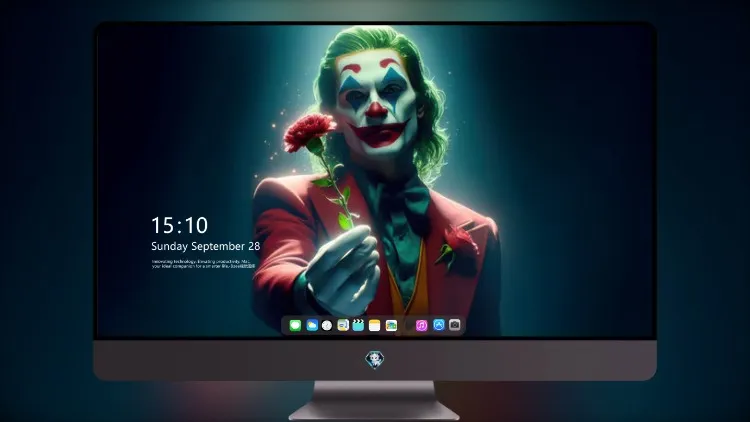The width and height of the screenshot is (750, 422).
Task: Open the blue App Store icon
Action: pos(439,325)
